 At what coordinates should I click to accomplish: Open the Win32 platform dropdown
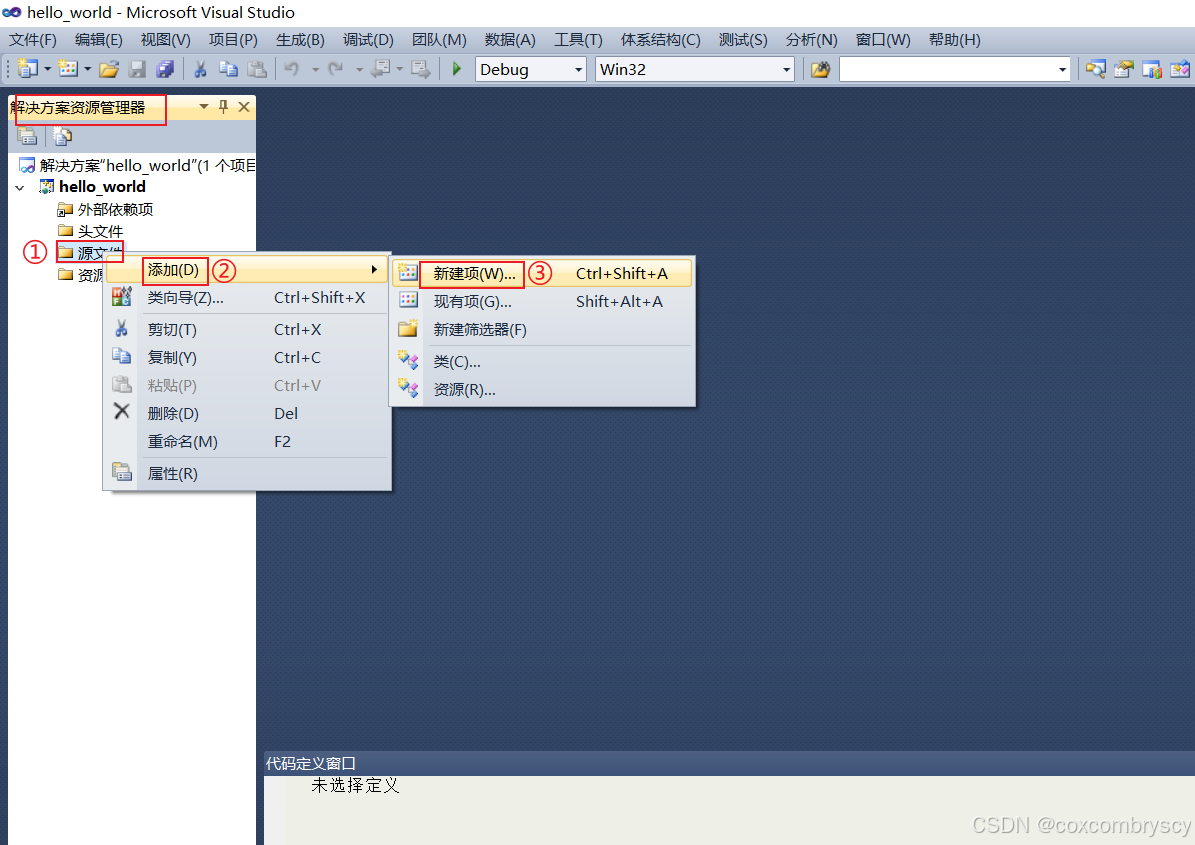pyautogui.click(x=787, y=69)
